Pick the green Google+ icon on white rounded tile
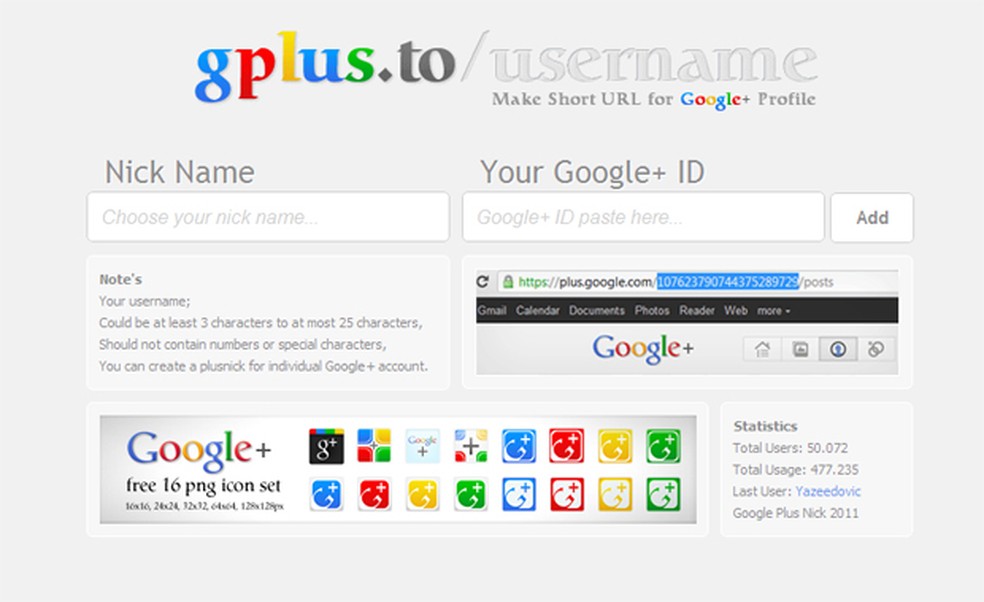Viewport: 984px width, 602px height. [471, 495]
